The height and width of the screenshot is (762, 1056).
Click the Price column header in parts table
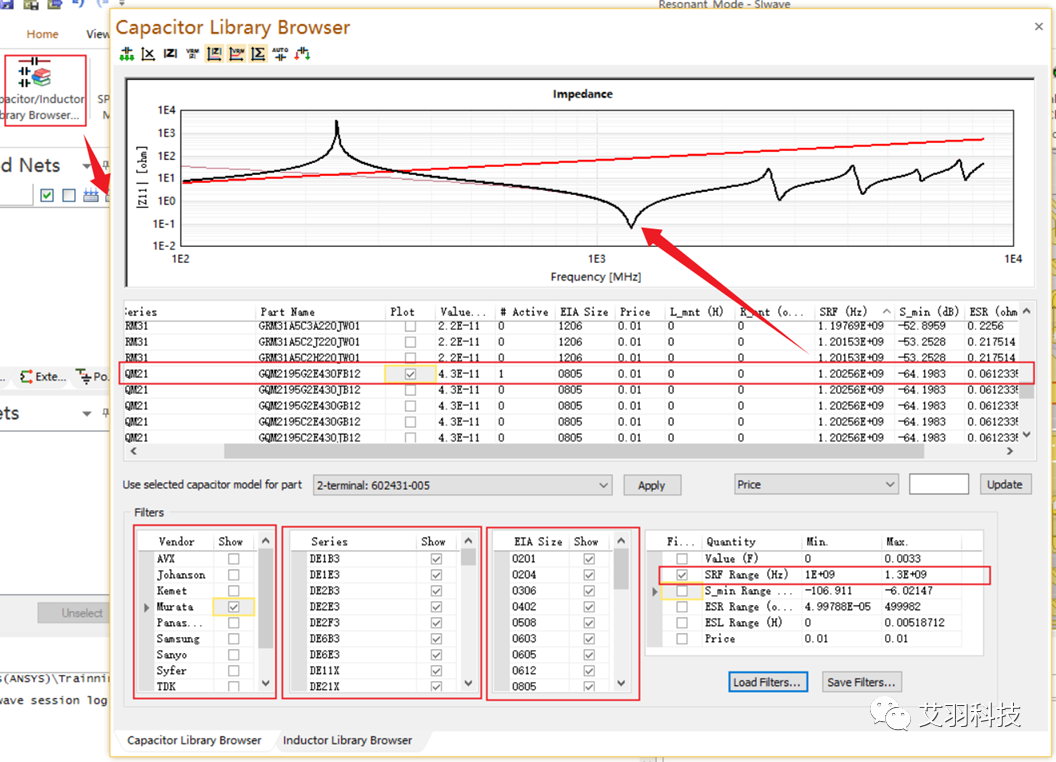pos(635,312)
